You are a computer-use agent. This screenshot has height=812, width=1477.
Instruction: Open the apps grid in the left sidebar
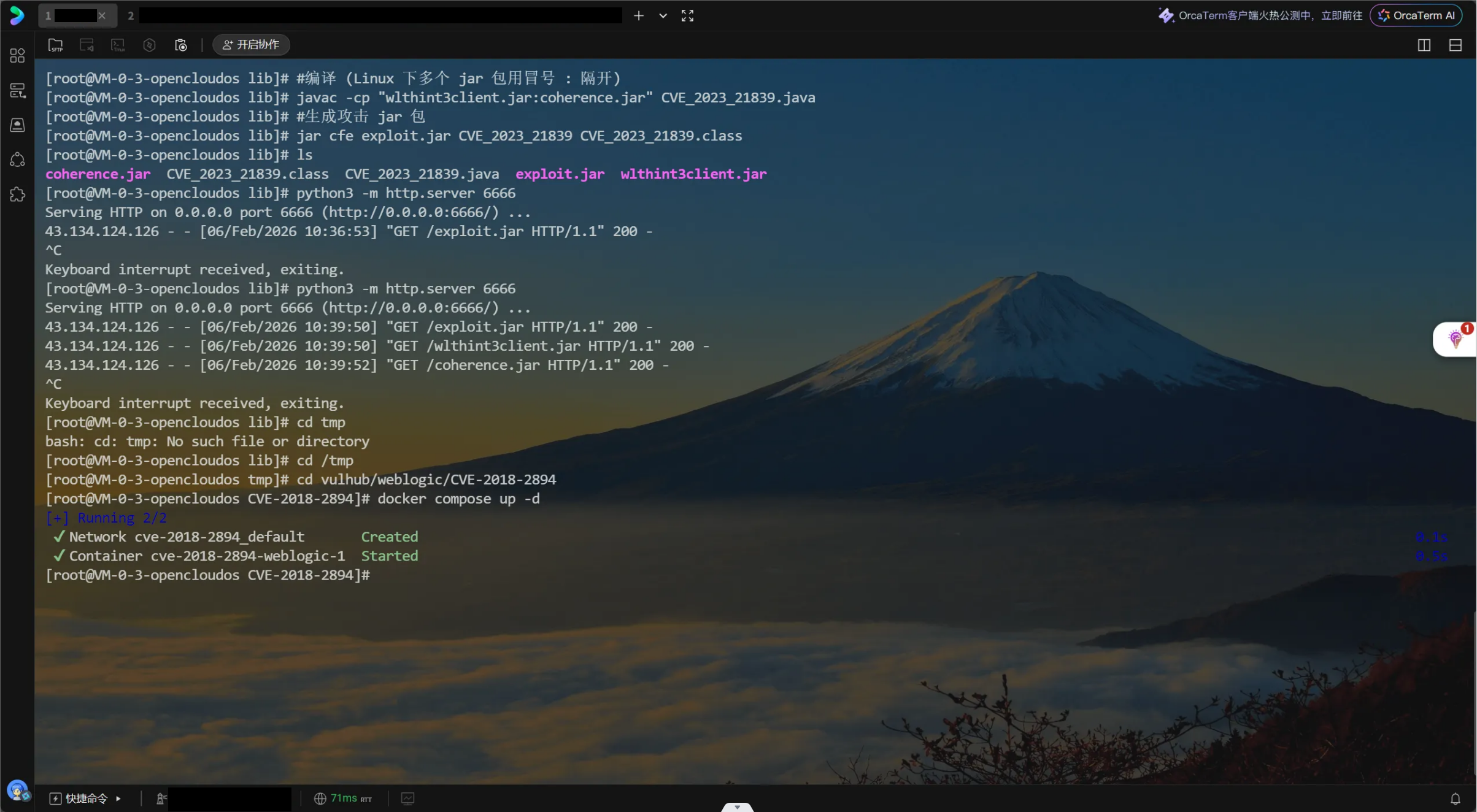click(17, 56)
